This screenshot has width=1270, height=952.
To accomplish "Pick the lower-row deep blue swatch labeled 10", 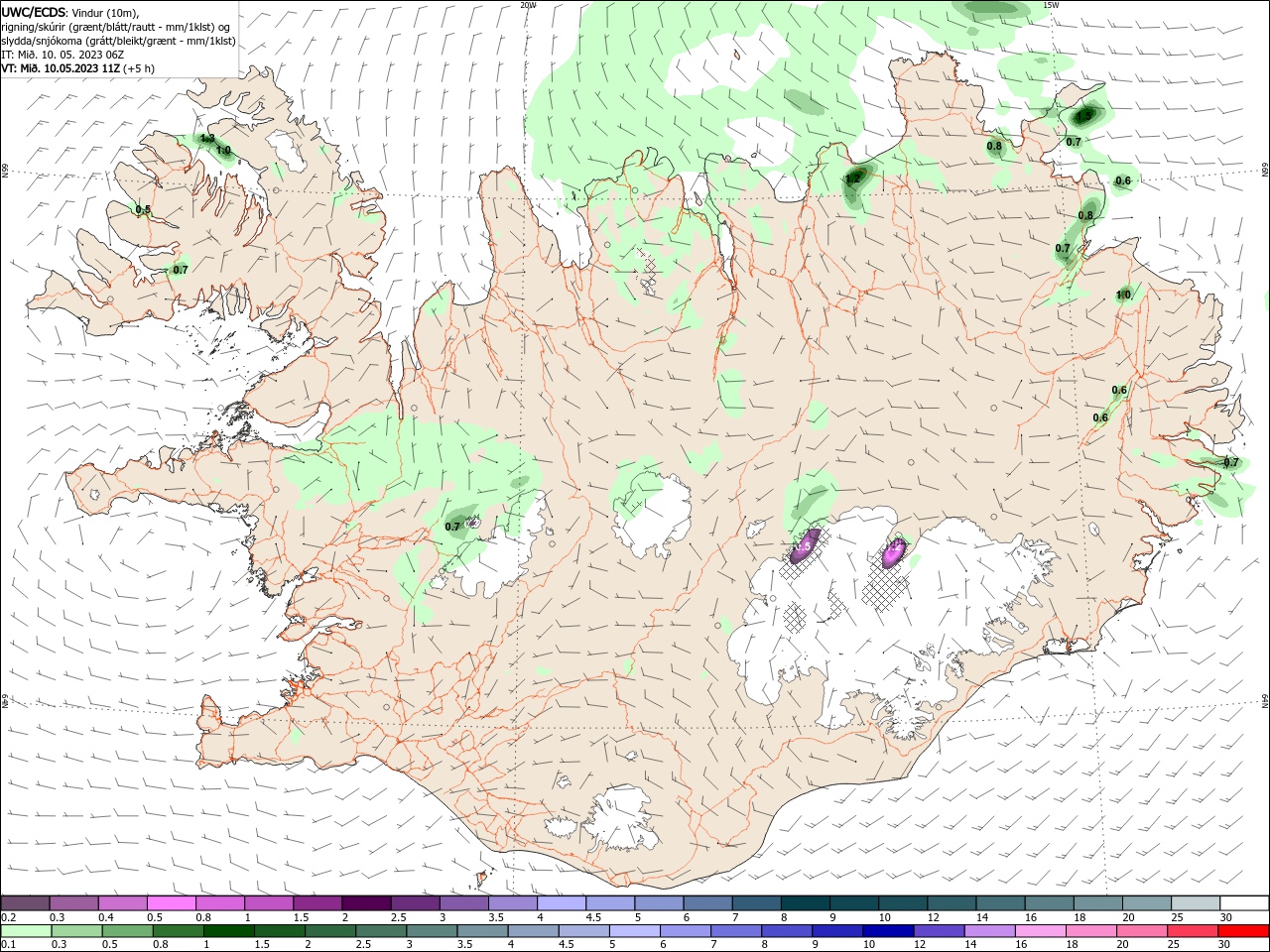I will [x=887, y=931].
